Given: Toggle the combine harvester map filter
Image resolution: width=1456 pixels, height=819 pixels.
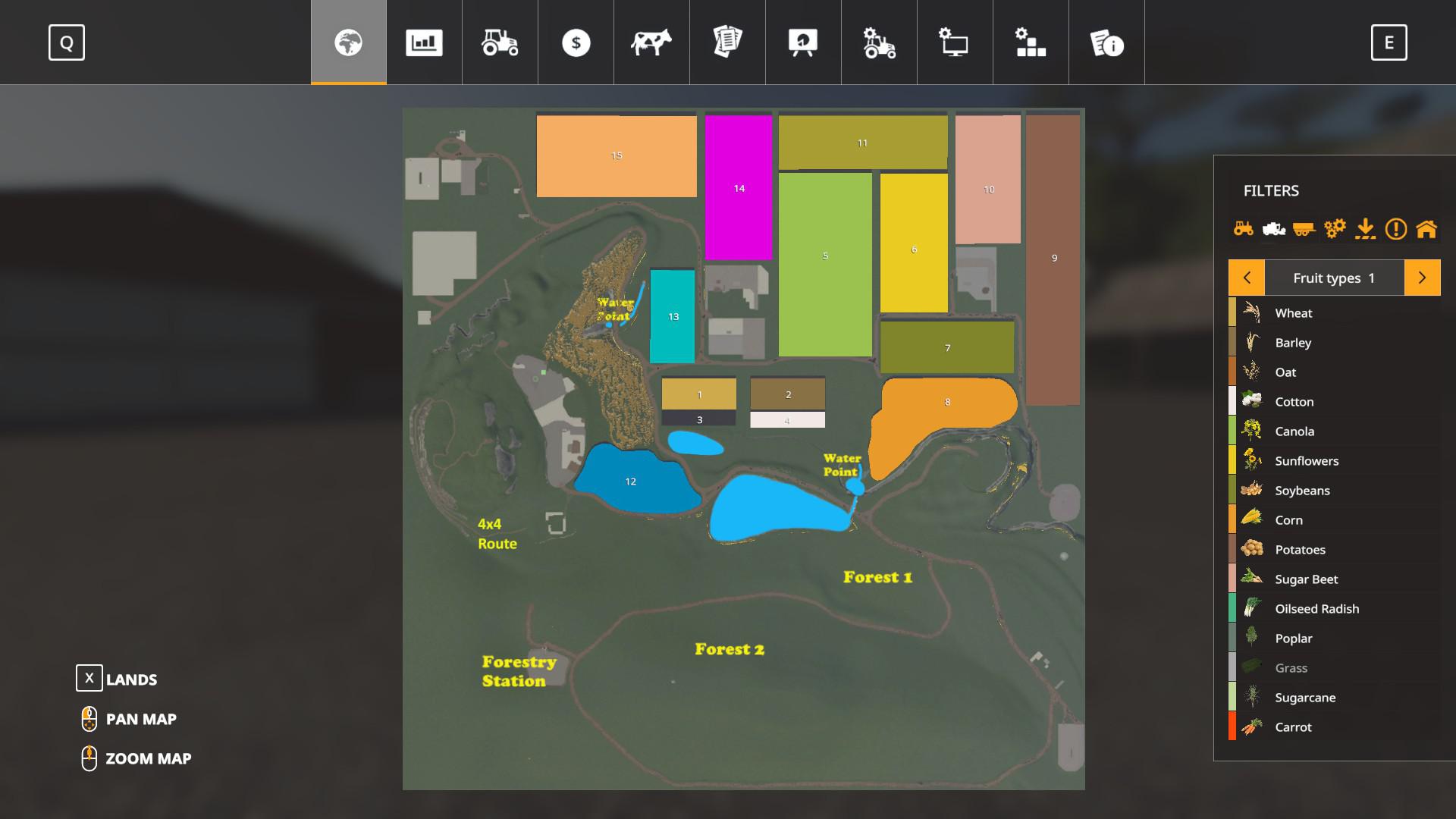Looking at the screenshot, I should click(x=1273, y=228).
